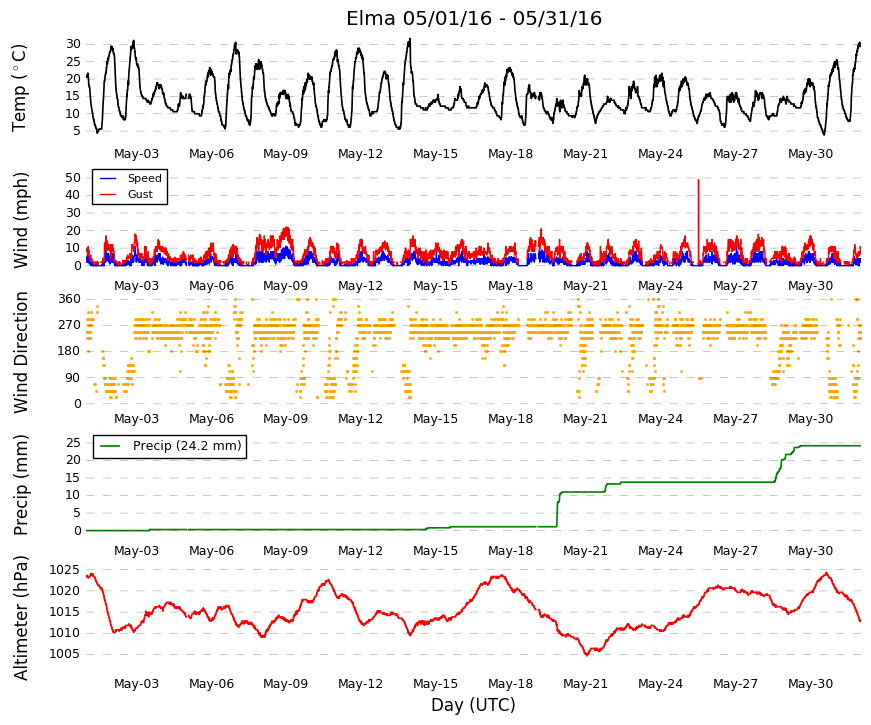Click May-15 tick under temperature chart
The image size is (871, 725).
click(x=436, y=154)
